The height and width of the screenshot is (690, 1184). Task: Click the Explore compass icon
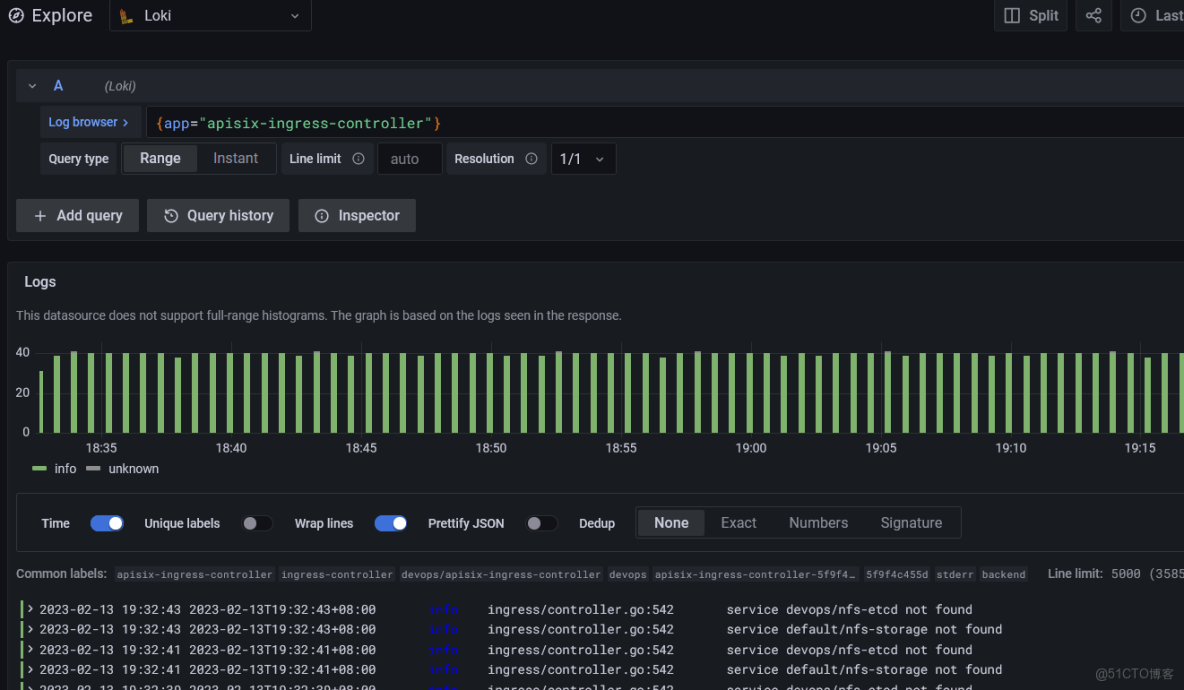click(16, 16)
